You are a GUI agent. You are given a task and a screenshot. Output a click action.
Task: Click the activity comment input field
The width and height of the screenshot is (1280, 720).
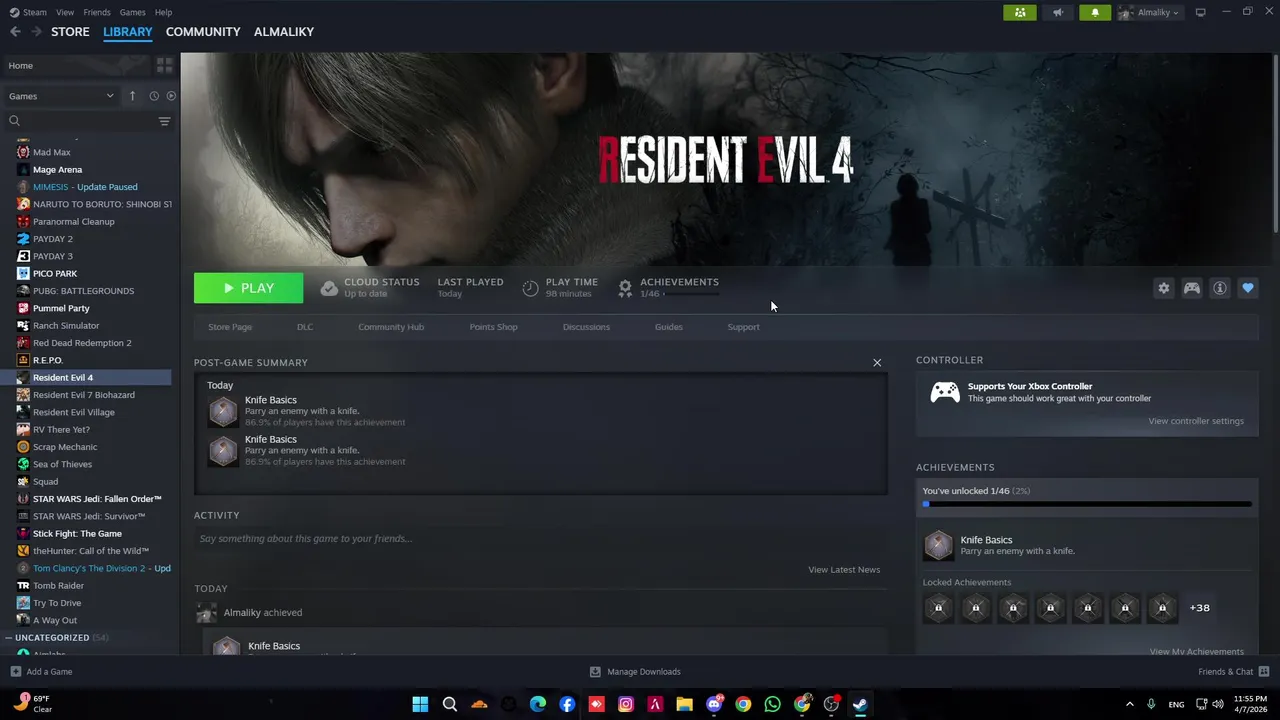[x=540, y=539]
